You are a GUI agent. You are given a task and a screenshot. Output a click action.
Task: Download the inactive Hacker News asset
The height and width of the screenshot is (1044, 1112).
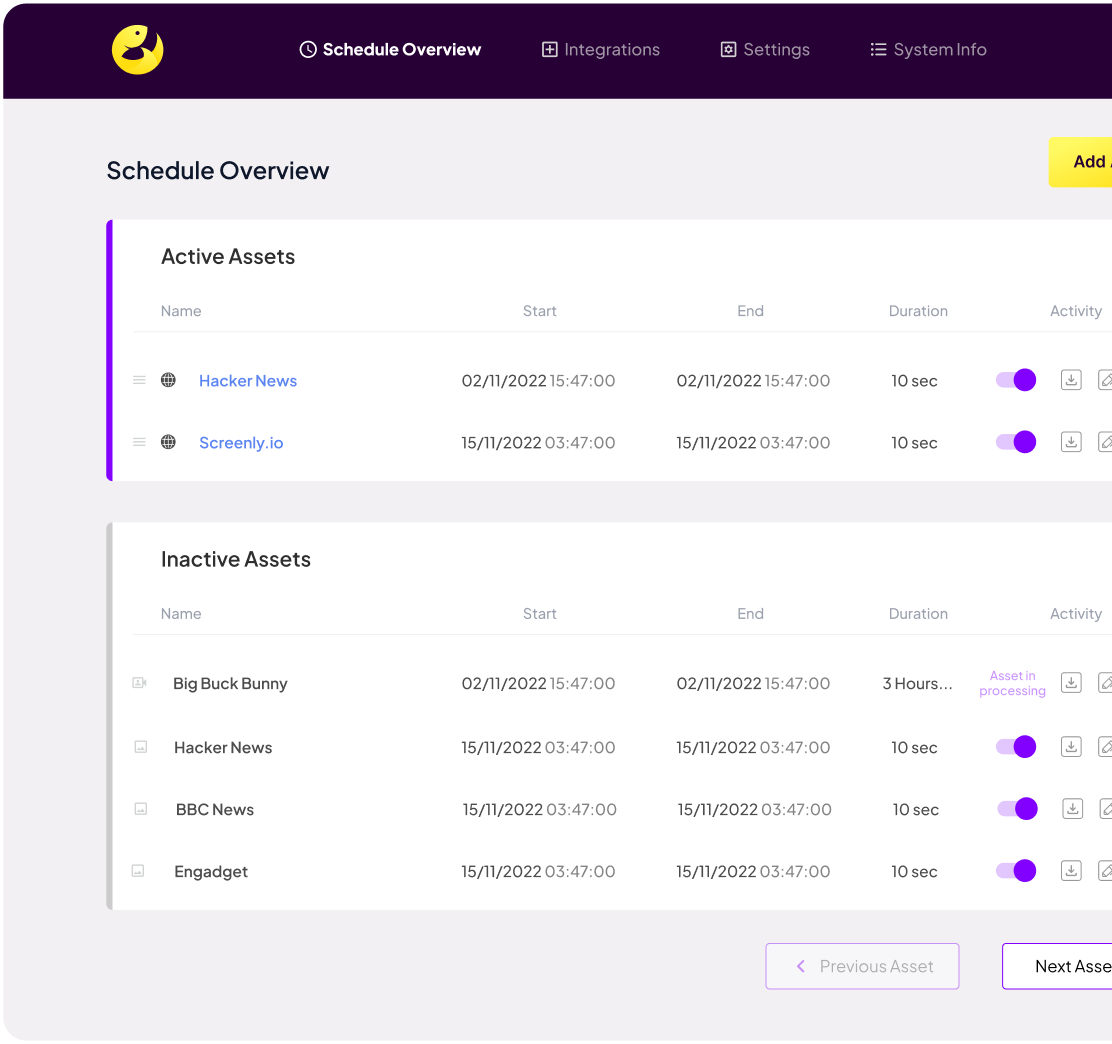(x=1071, y=747)
